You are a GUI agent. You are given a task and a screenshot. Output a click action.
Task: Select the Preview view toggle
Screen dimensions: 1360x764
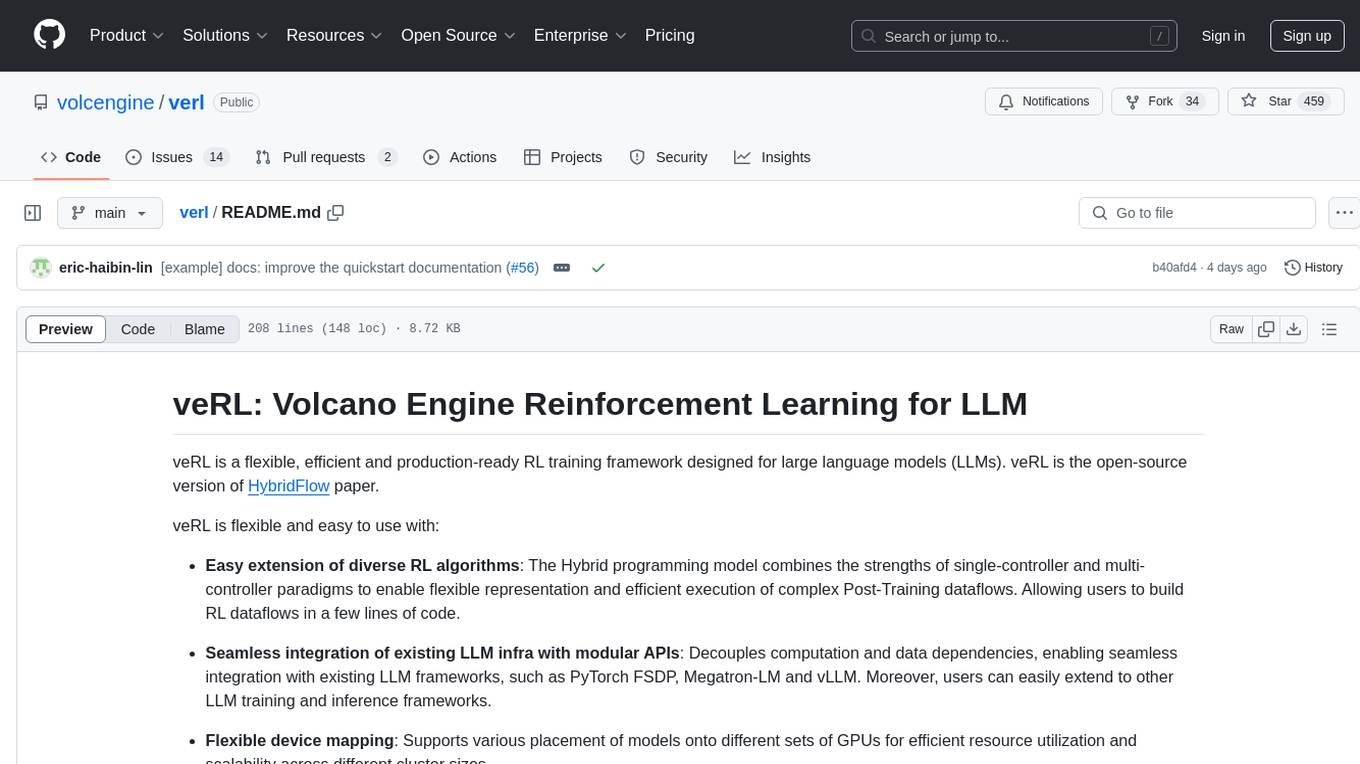tap(66, 329)
